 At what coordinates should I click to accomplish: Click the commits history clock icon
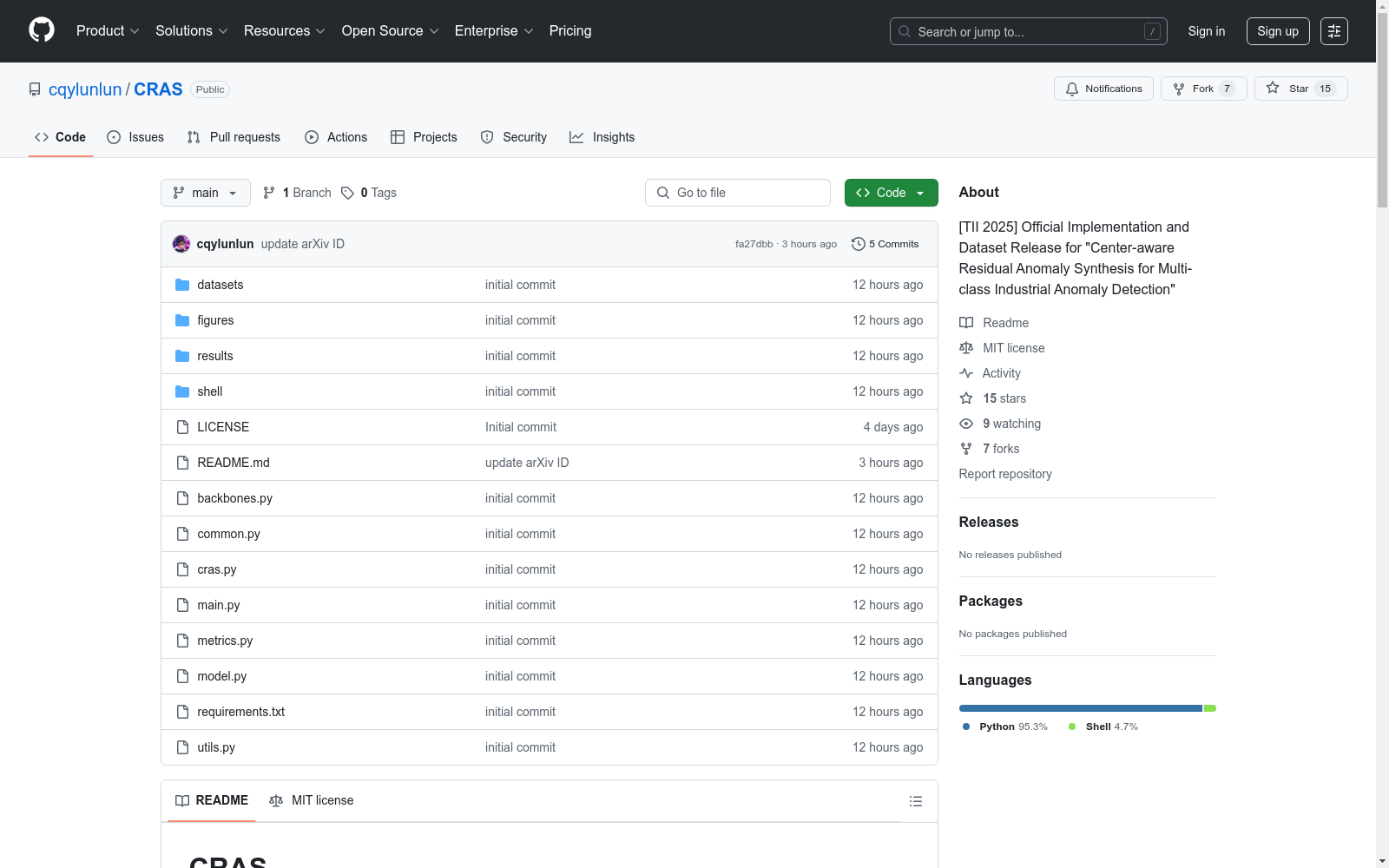coord(858,244)
